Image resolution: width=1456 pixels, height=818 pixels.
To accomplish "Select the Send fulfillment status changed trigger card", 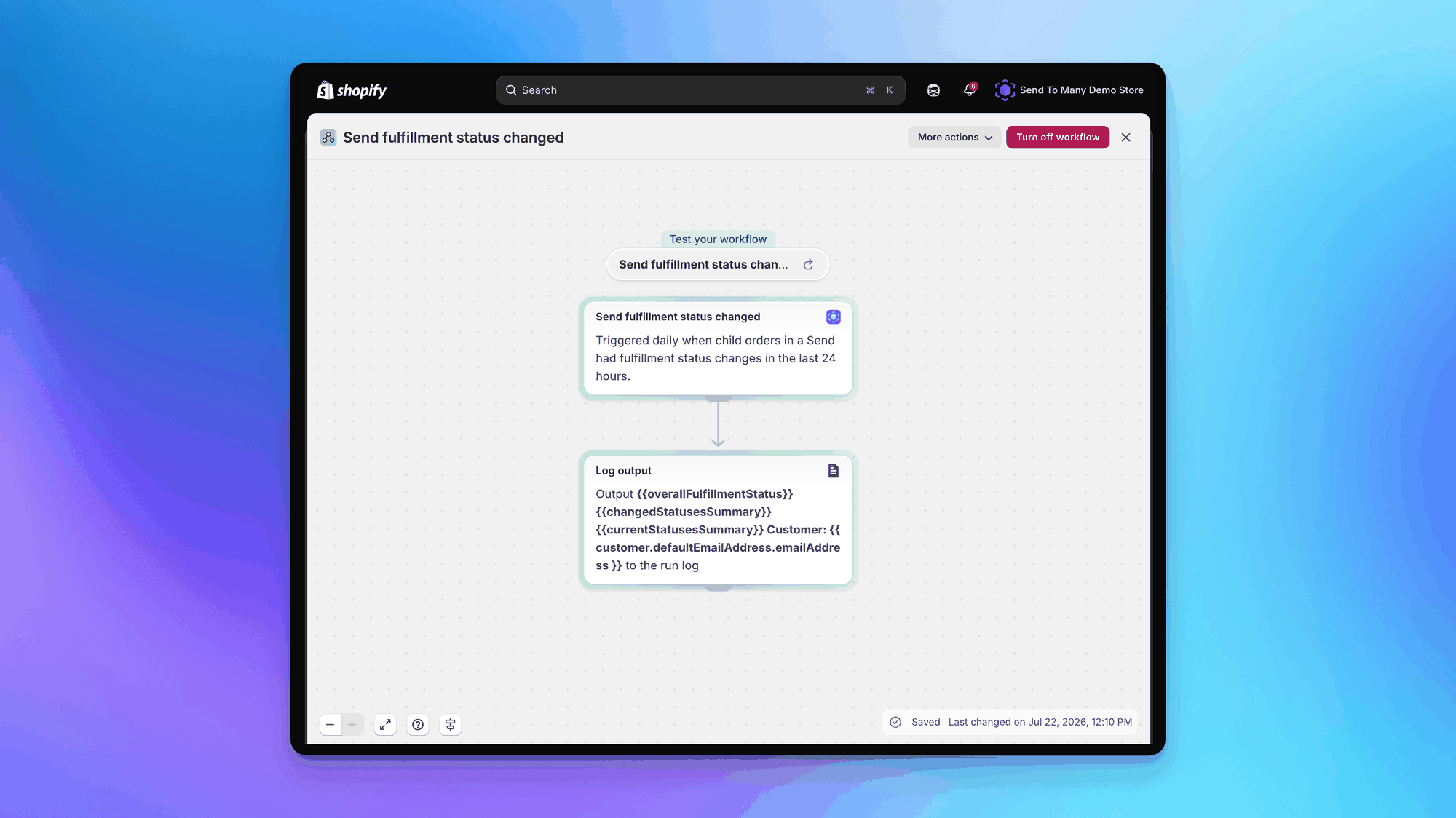I will (718, 348).
